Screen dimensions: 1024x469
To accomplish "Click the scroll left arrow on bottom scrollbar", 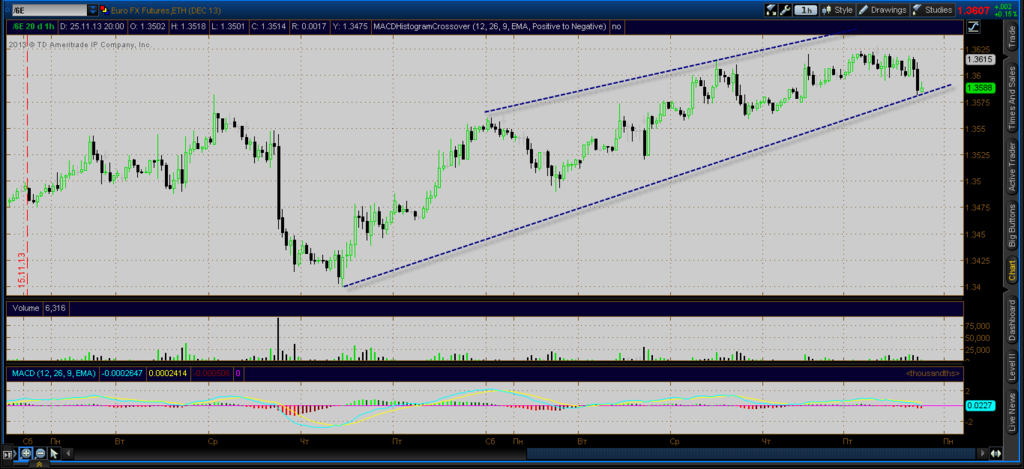I will pos(69,453).
